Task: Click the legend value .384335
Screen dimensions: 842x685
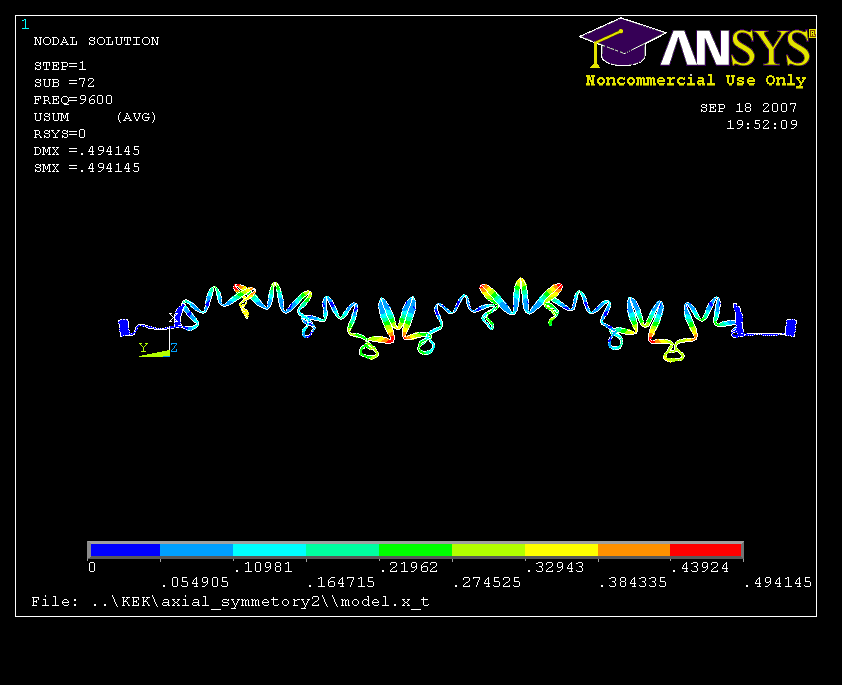Action: pos(633,582)
